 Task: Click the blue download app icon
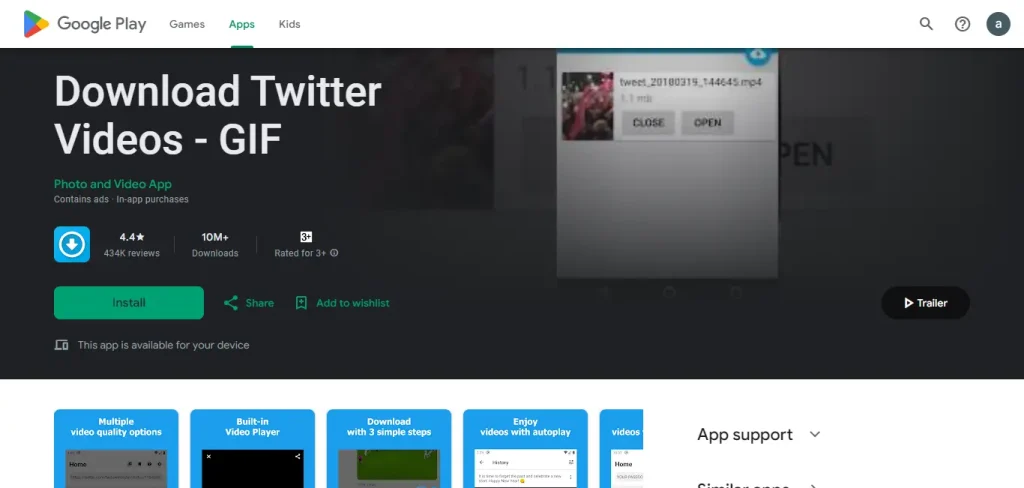pos(72,244)
